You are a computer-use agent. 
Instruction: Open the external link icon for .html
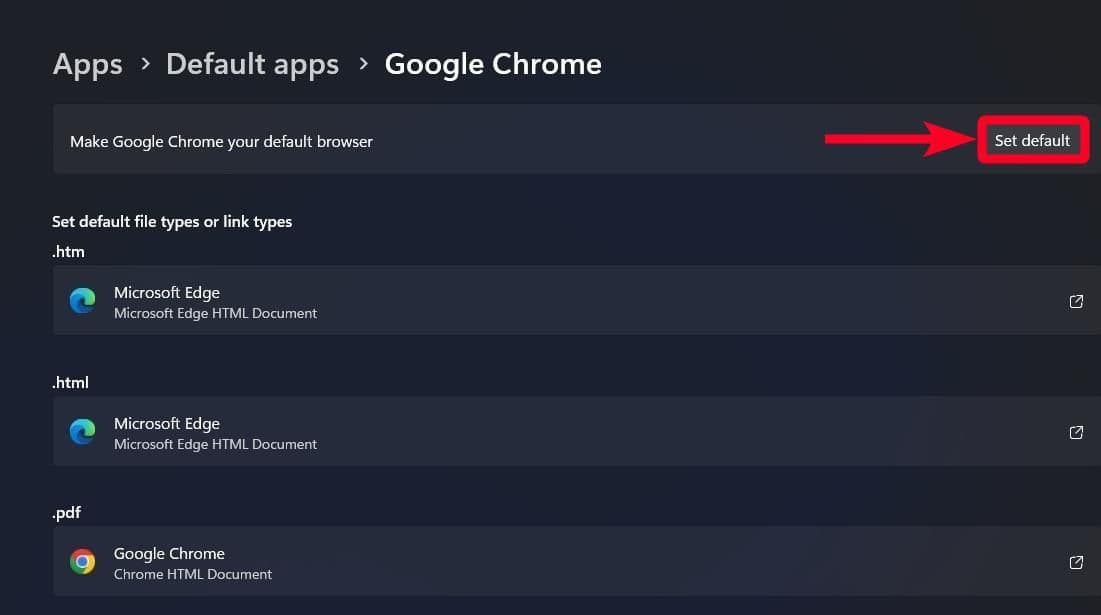point(1076,432)
